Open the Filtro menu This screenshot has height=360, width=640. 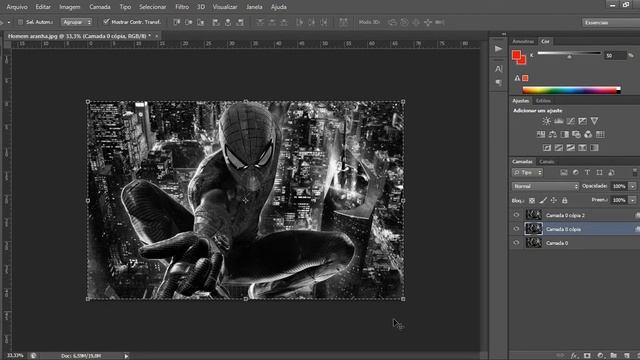coord(182,7)
